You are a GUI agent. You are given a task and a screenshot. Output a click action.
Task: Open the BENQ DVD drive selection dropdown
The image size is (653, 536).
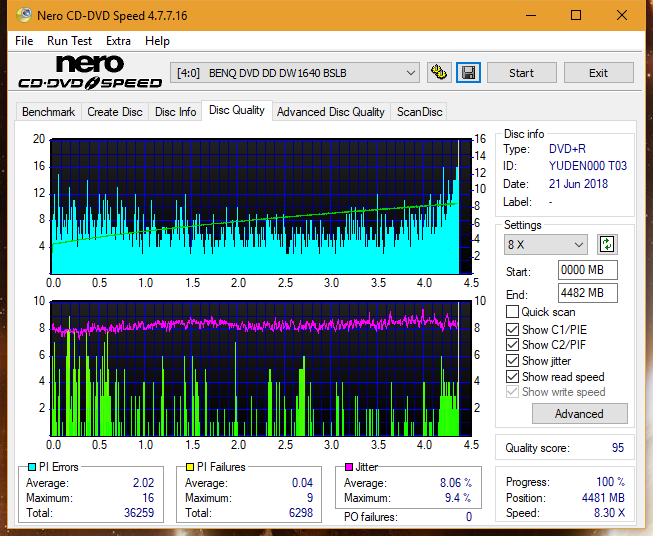point(295,73)
